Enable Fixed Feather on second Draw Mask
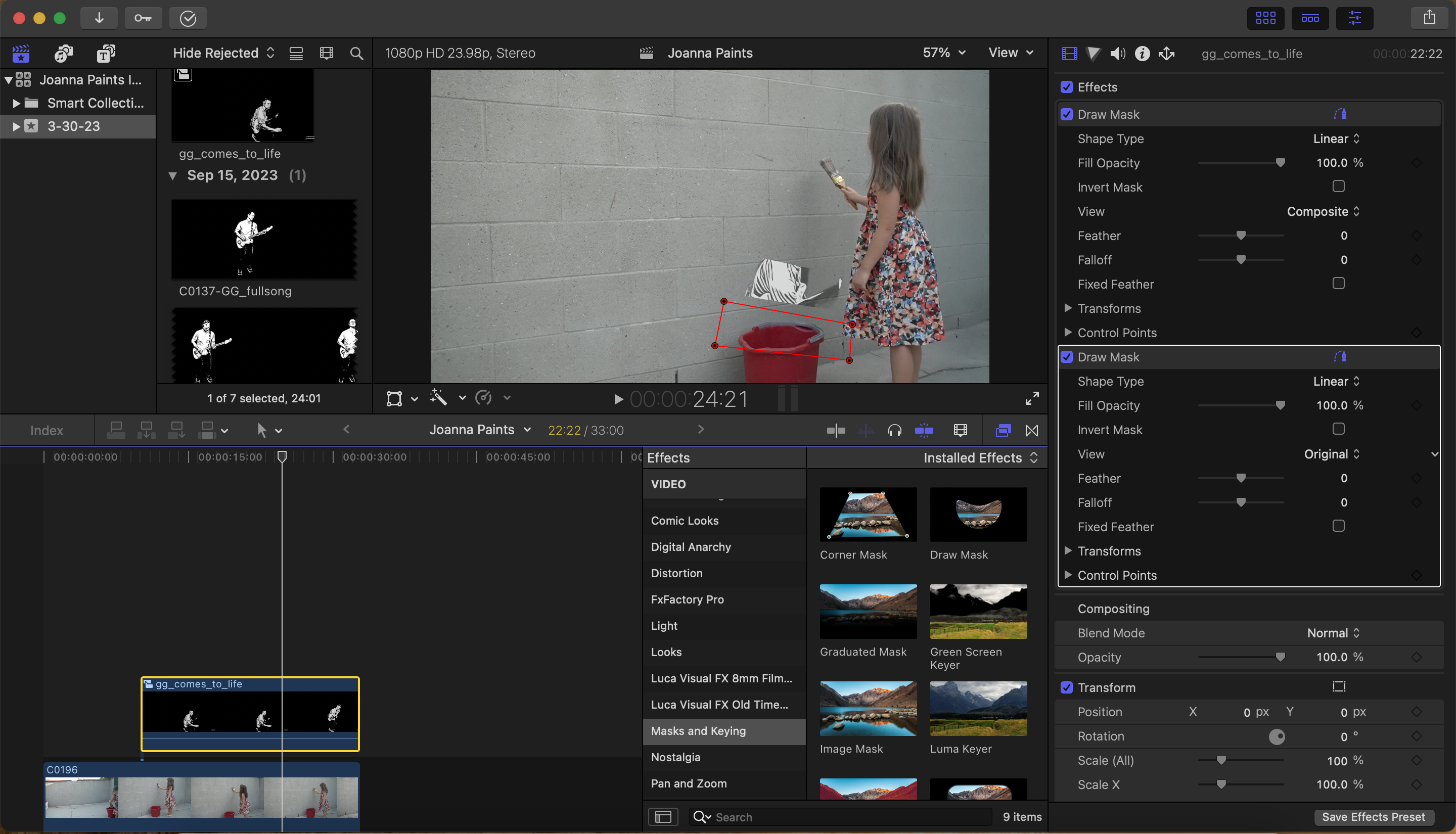1456x834 pixels. [x=1338, y=526]
